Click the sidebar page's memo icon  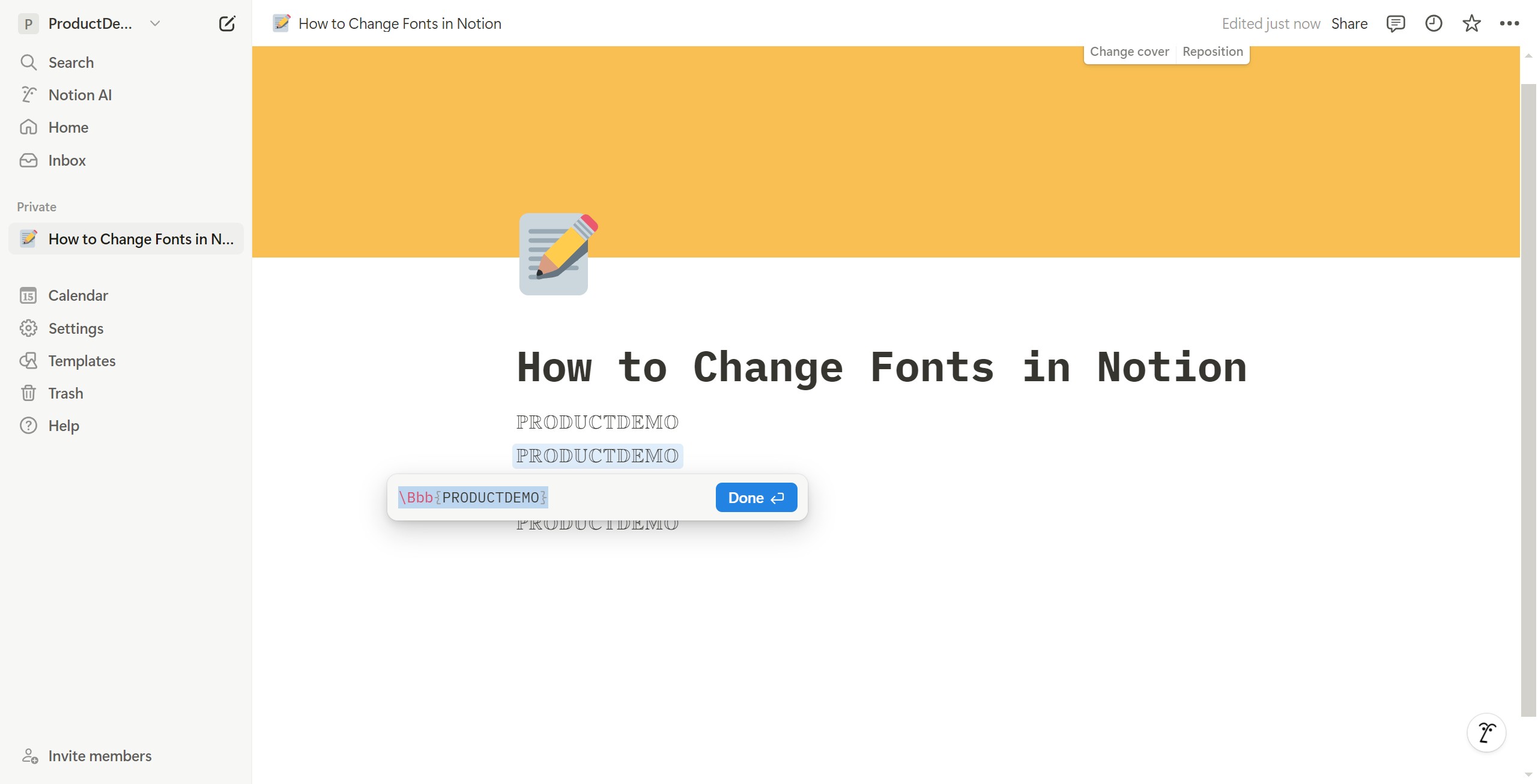pyautogui.click(x=28, y=238)
